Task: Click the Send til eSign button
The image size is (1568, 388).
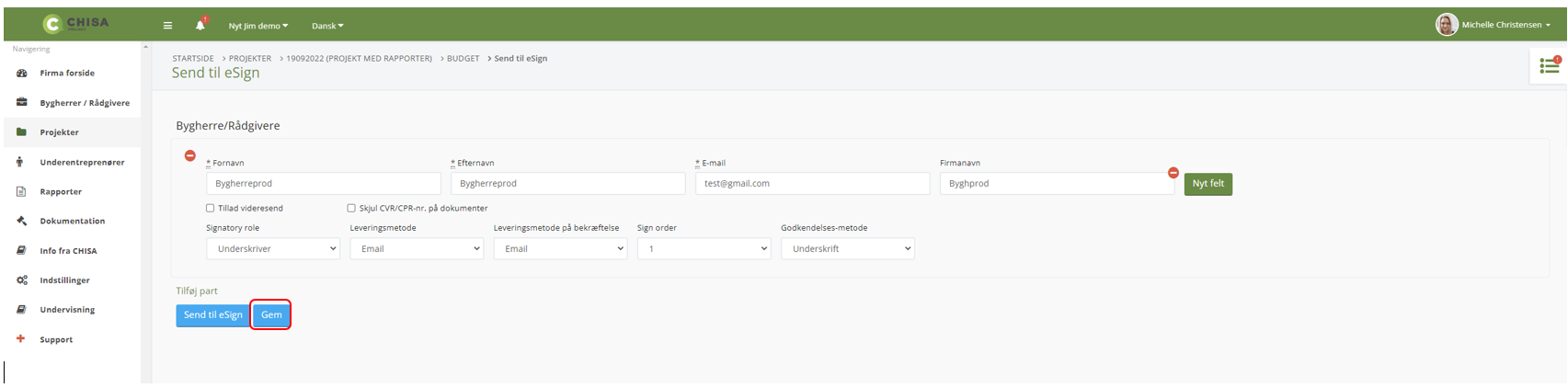Action: tap(212, 315)
